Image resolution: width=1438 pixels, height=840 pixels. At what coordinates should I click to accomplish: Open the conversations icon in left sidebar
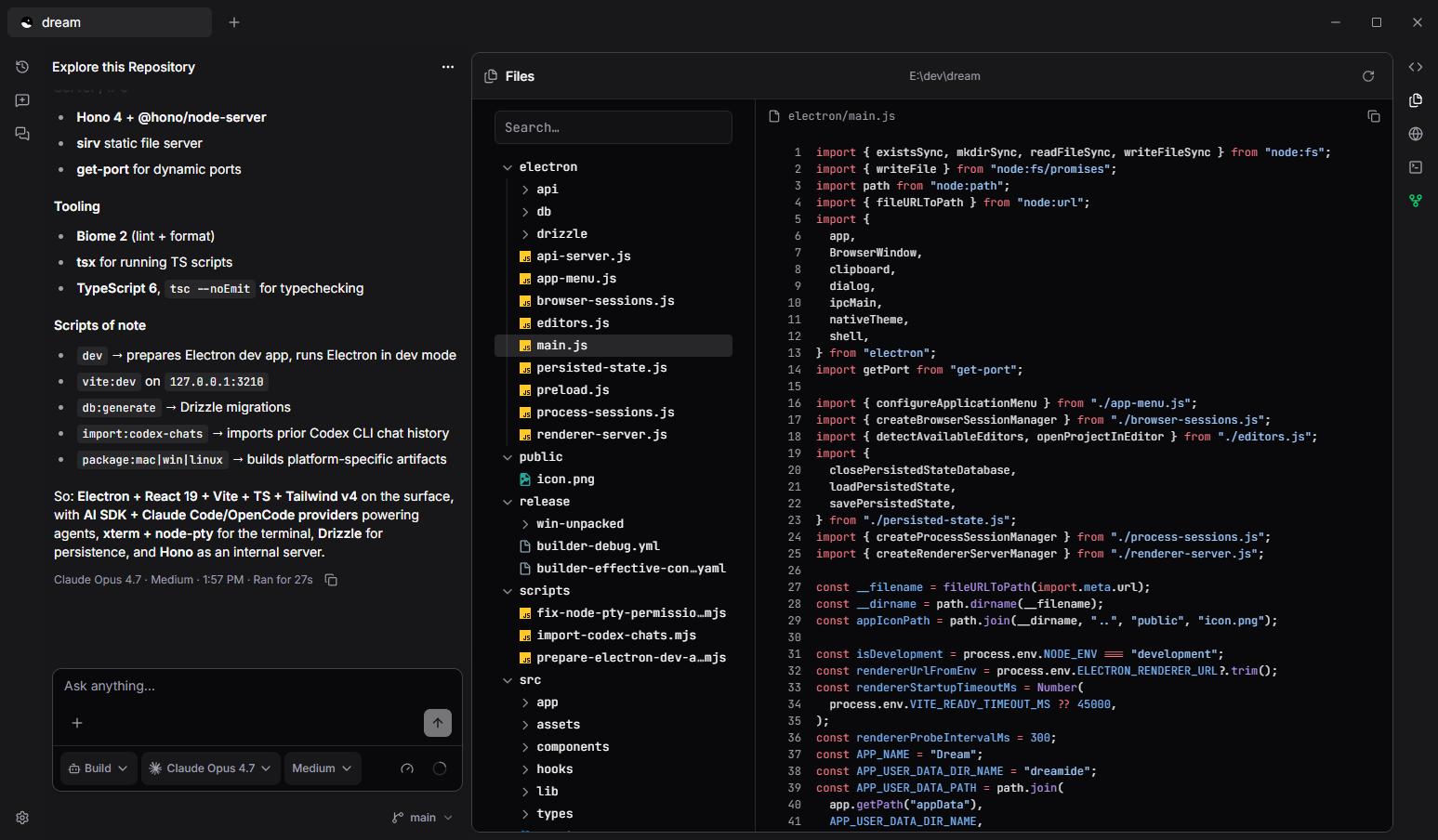coord(22,134)
